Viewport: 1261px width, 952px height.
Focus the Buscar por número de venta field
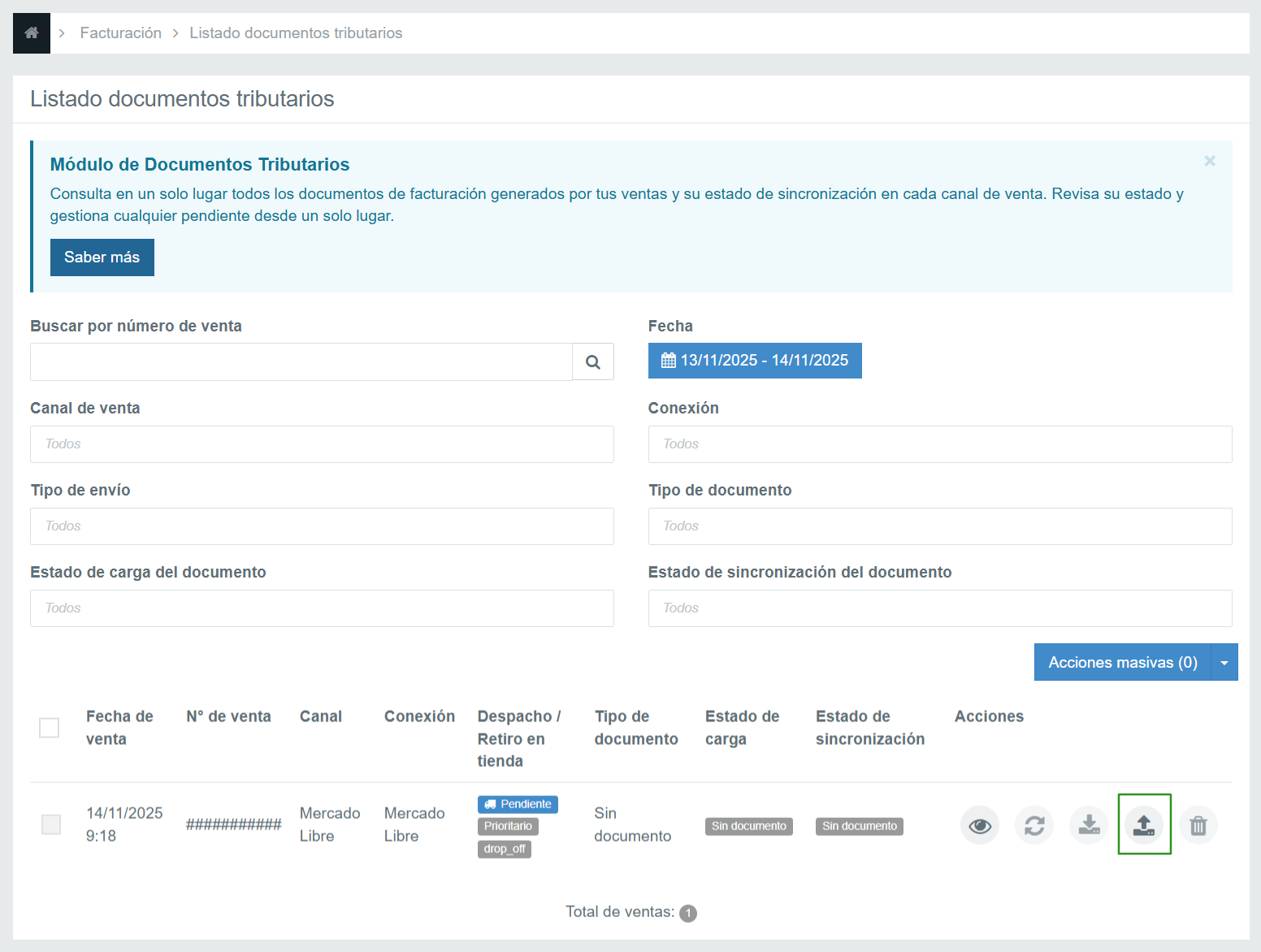[x=301, y=362]
